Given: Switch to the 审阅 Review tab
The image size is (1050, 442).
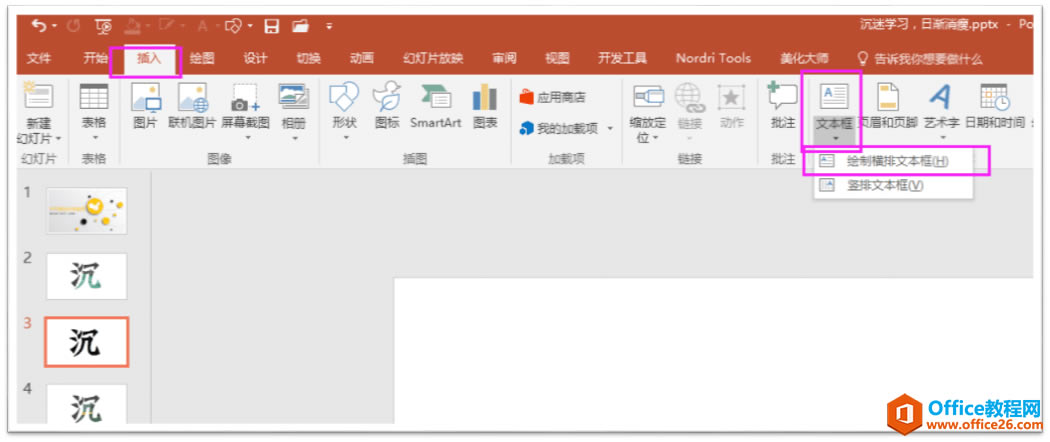Looking at the screenshot, I should pyautogui.click(x=504, y=58).
